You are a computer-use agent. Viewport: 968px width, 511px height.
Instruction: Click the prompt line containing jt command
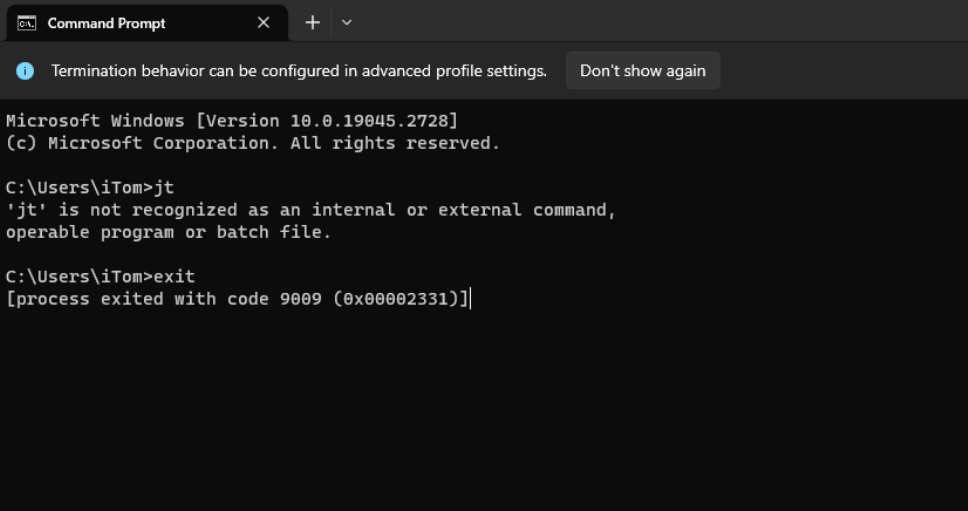90,188
